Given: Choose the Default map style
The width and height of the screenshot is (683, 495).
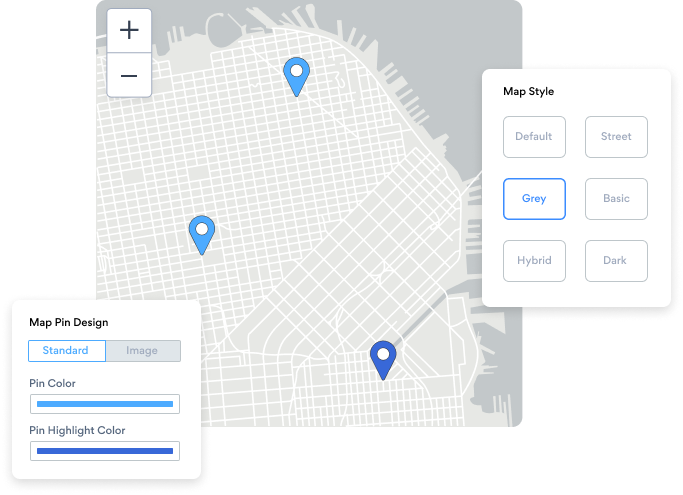Looking at the screenshot, I should [x=534, y=137].
